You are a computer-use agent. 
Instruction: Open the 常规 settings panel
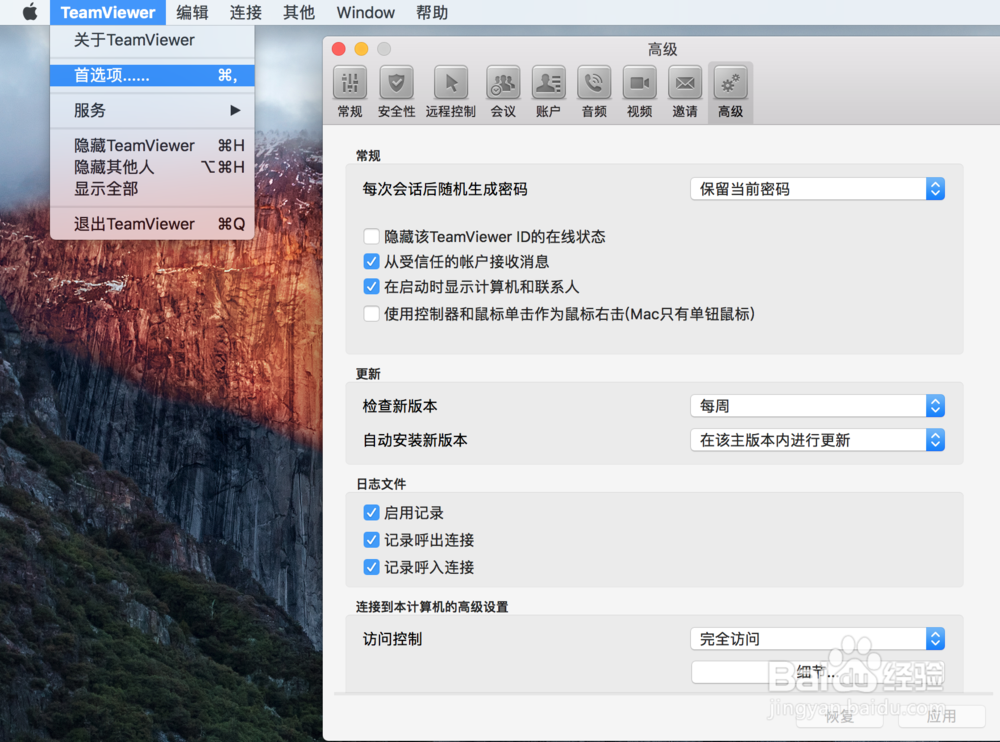348,92
